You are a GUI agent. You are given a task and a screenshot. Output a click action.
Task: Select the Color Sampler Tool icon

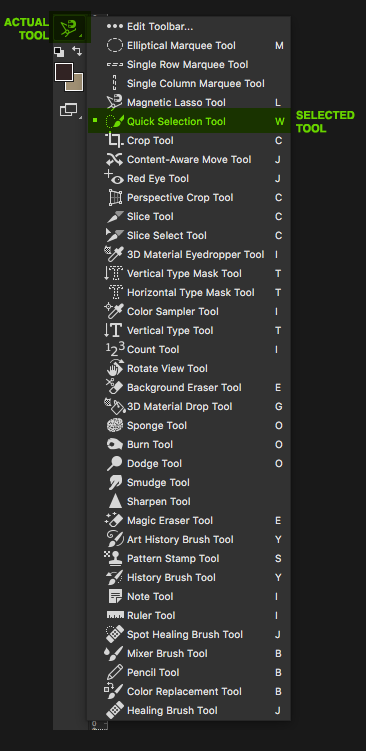tap(114, 311)
